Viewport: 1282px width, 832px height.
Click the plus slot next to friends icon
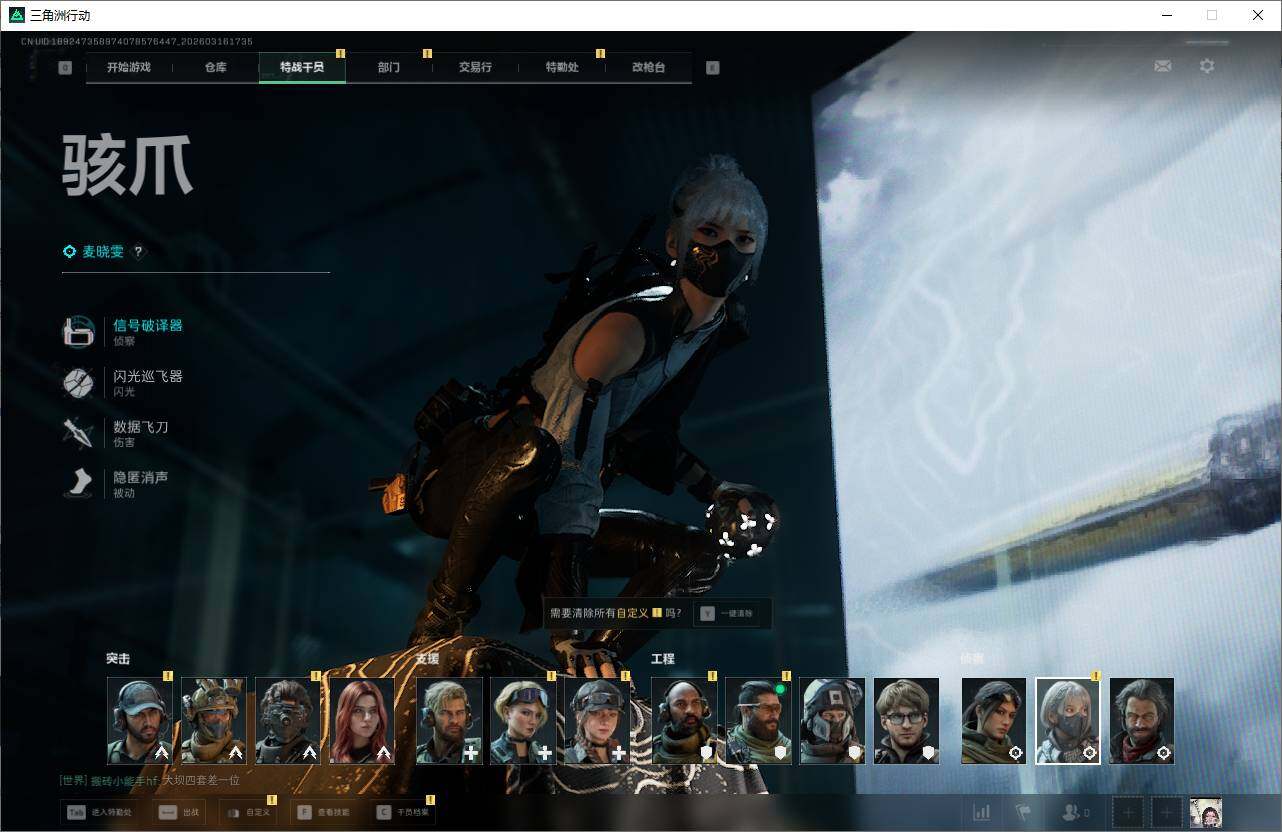click(x=1128, y=813)
